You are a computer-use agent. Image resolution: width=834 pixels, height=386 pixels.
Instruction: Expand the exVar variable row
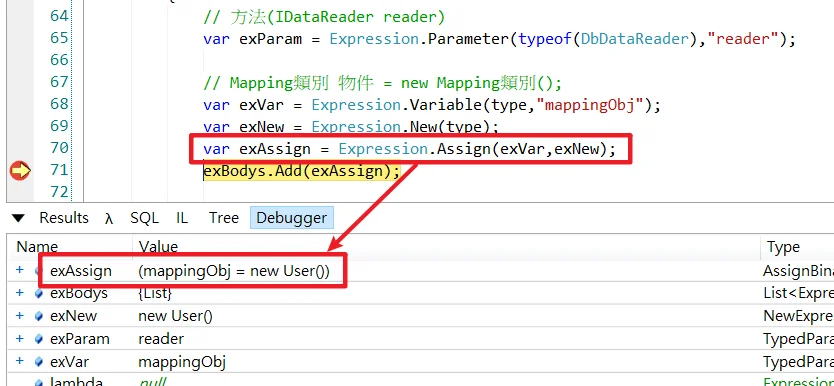click(20, 361)
